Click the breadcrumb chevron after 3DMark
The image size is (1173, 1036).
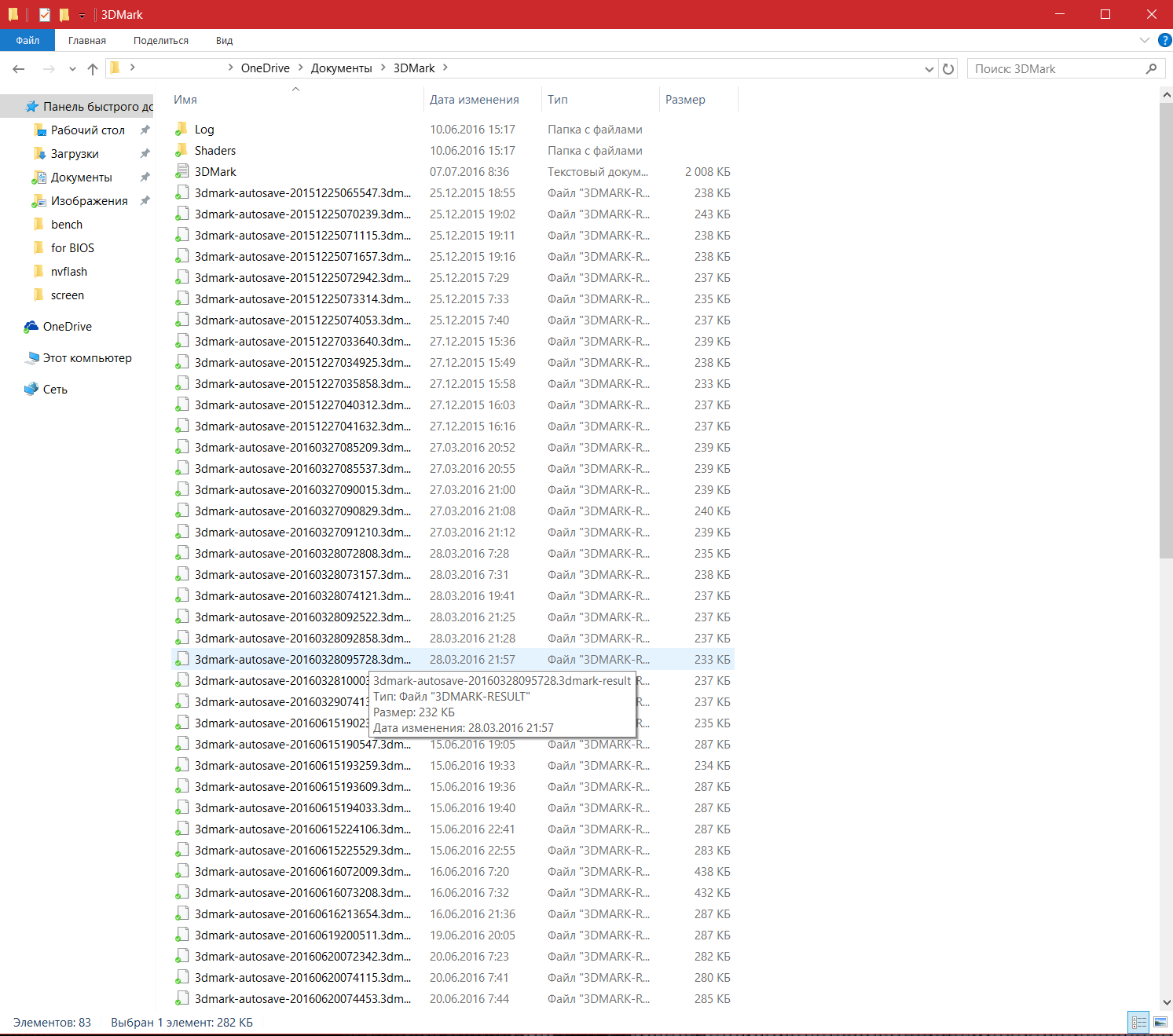tap(445, 68)
